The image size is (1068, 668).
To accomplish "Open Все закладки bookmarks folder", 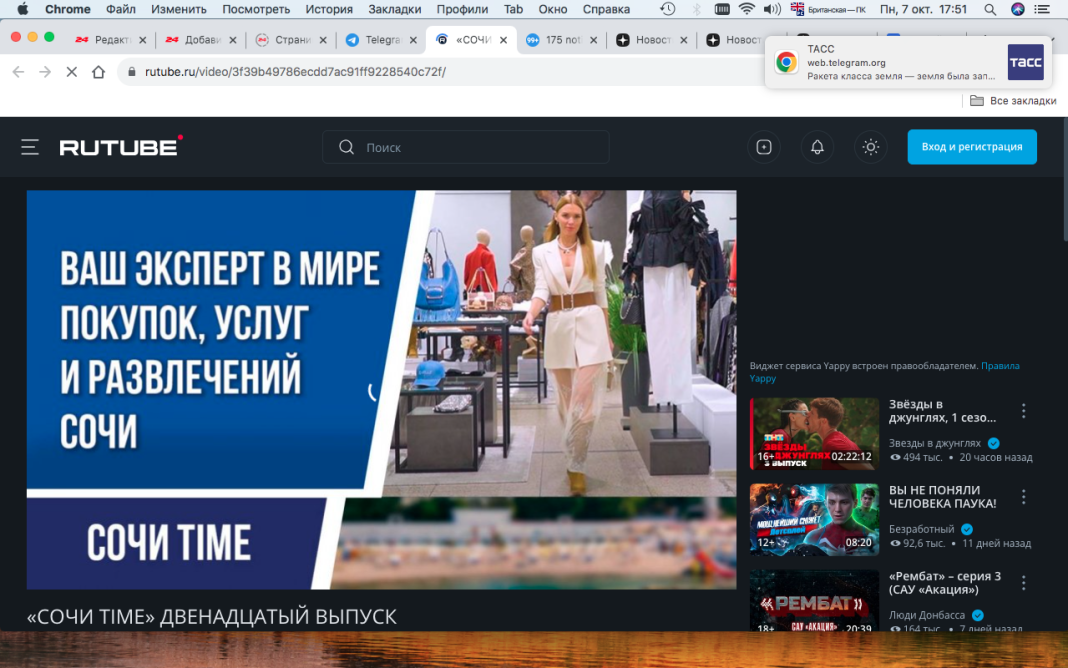I will click(1012, 101).
